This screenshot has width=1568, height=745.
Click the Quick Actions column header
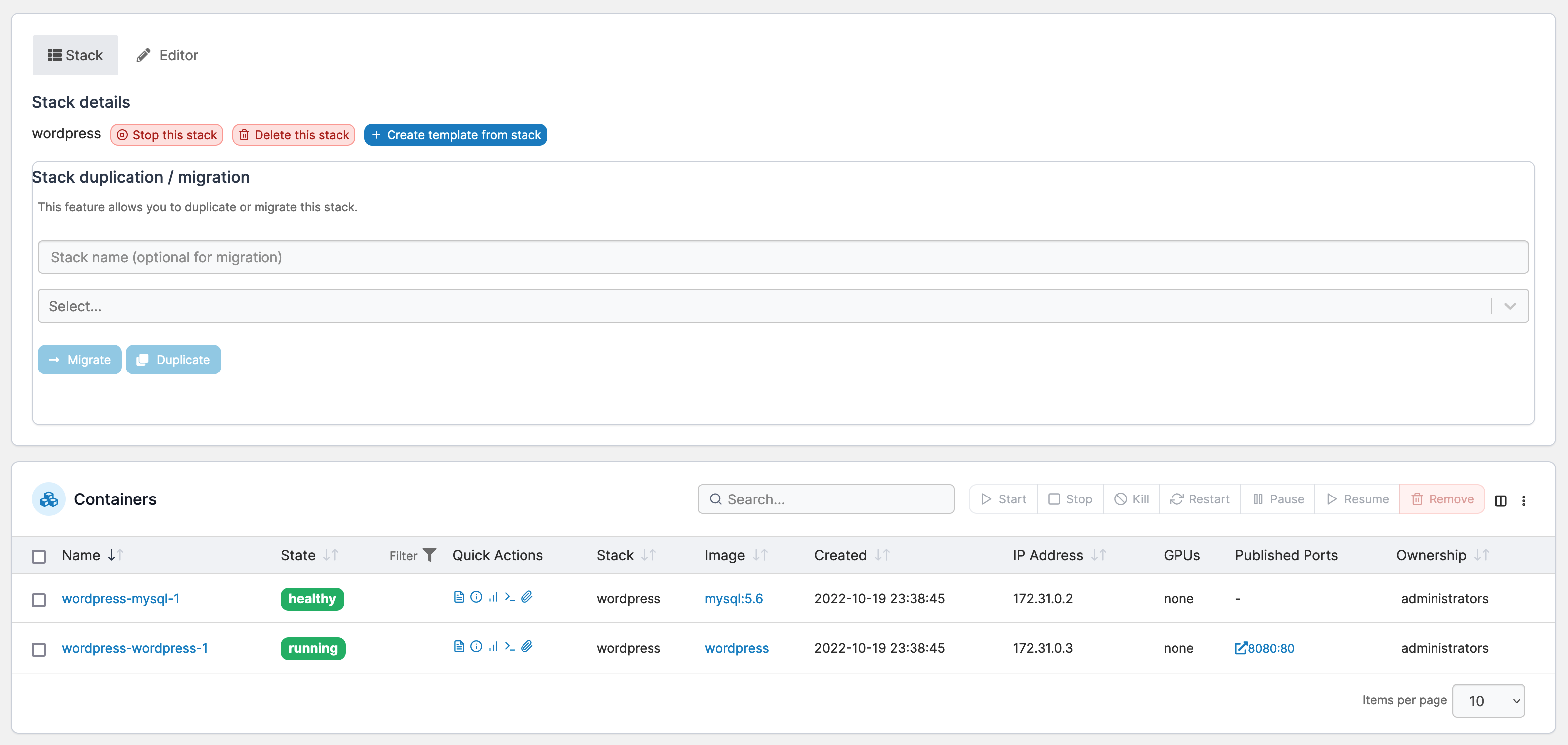coord(497,555)
